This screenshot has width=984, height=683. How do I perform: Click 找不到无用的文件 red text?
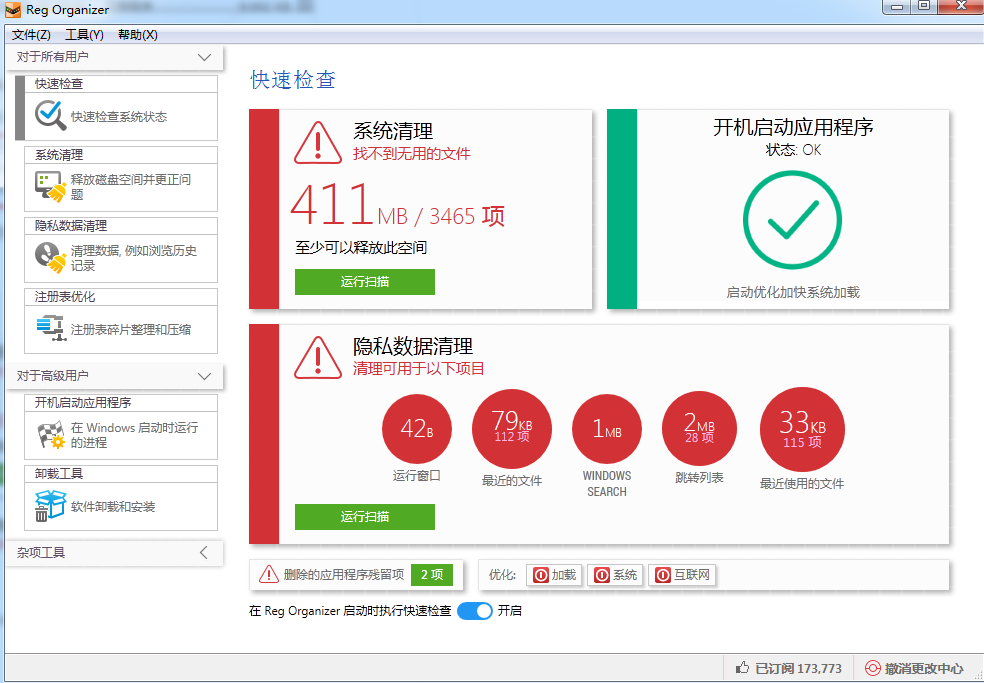(x=412, y=154)
